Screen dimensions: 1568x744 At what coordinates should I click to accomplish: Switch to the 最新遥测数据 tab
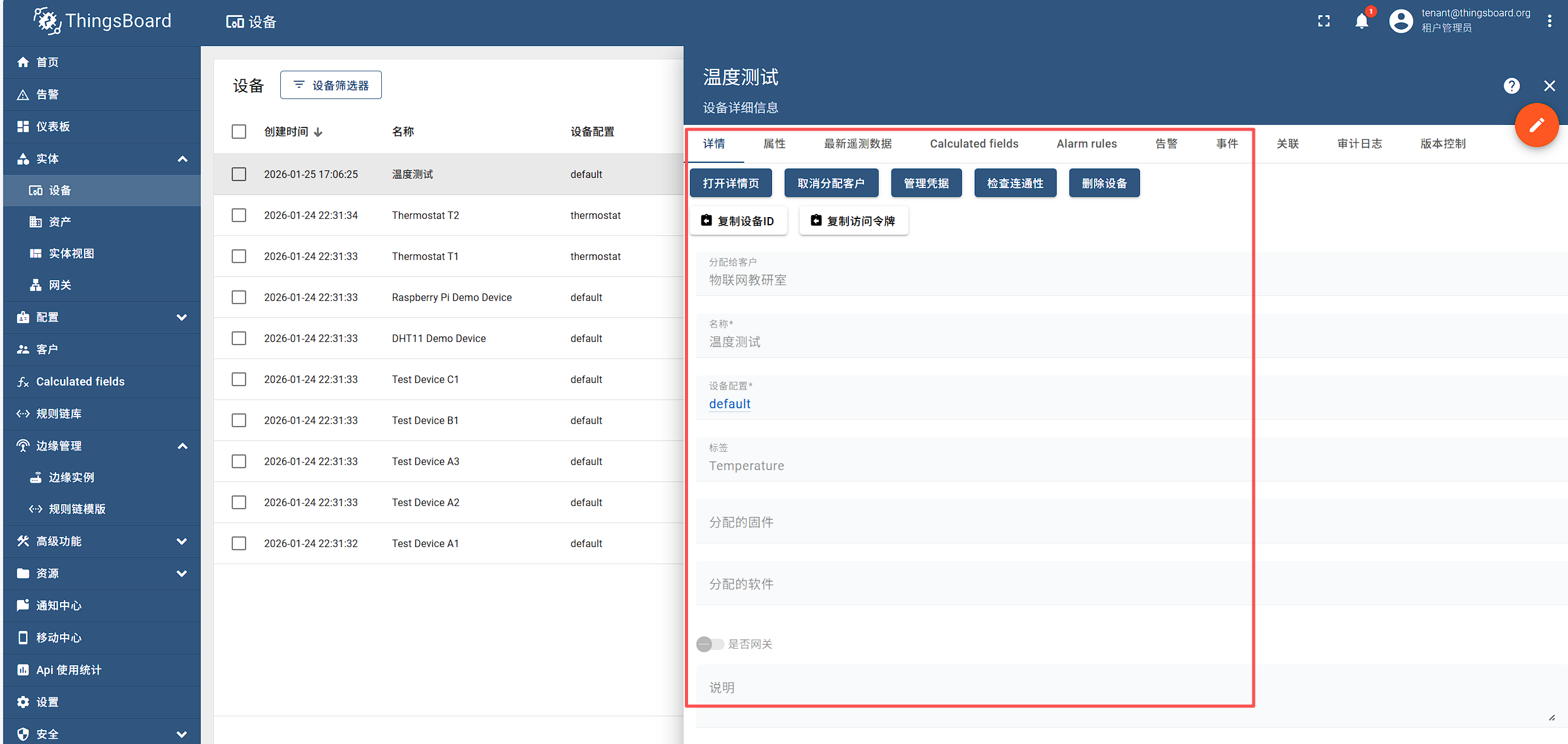pos(857,144)
